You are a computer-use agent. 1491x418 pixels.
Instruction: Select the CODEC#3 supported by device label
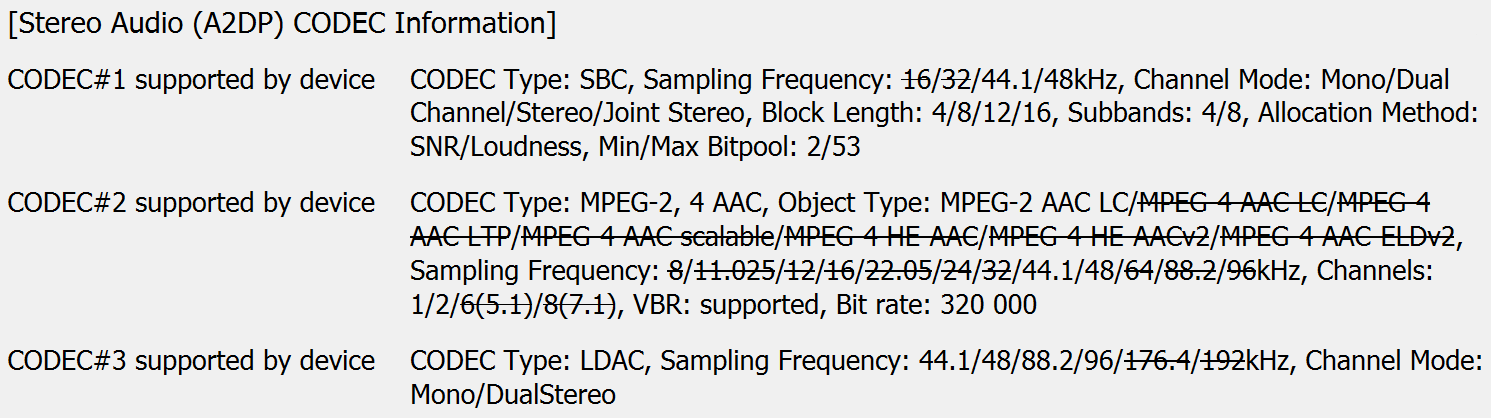point(192,361)
